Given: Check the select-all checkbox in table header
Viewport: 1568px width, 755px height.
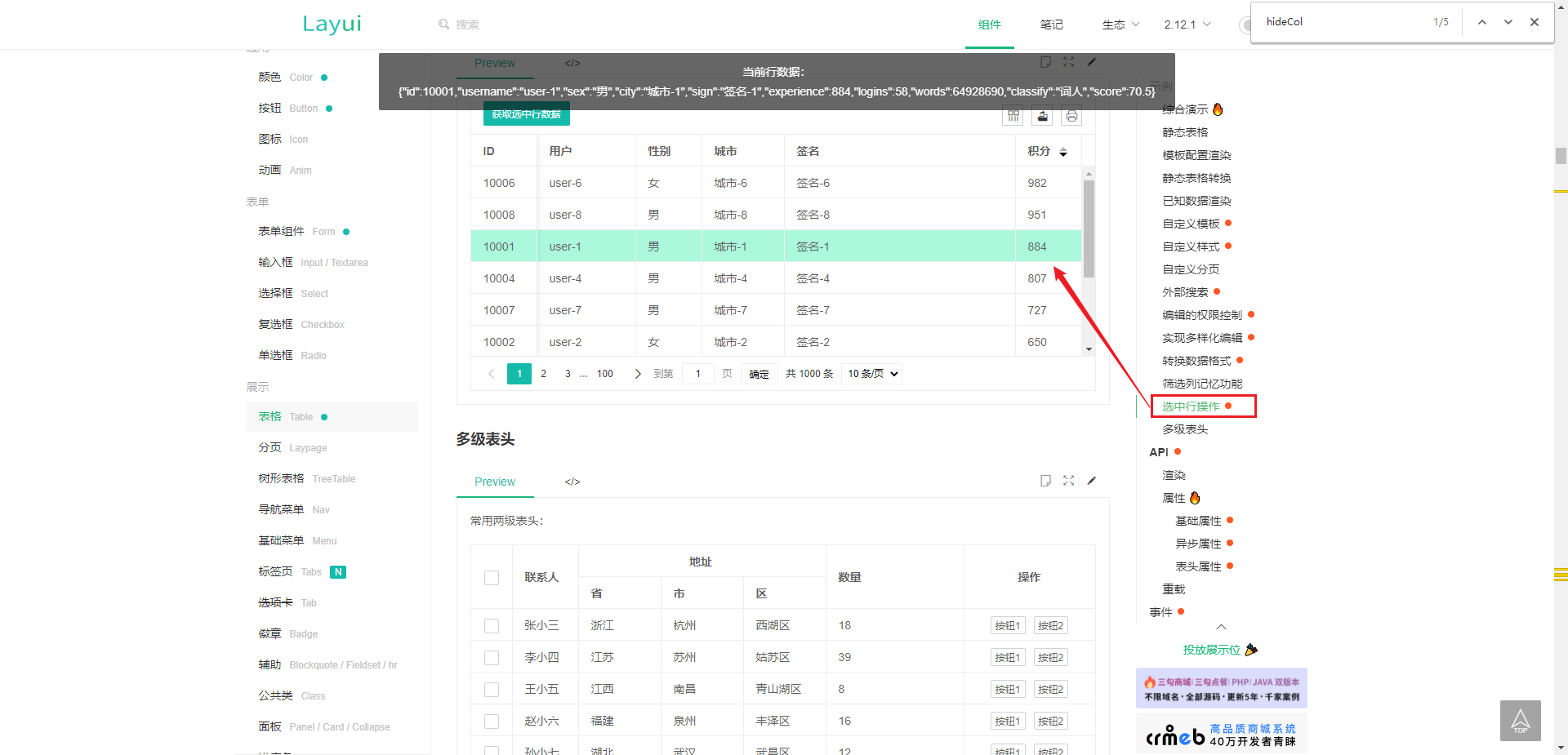Looking at the screenshot, I should click(x=492, y=577).
